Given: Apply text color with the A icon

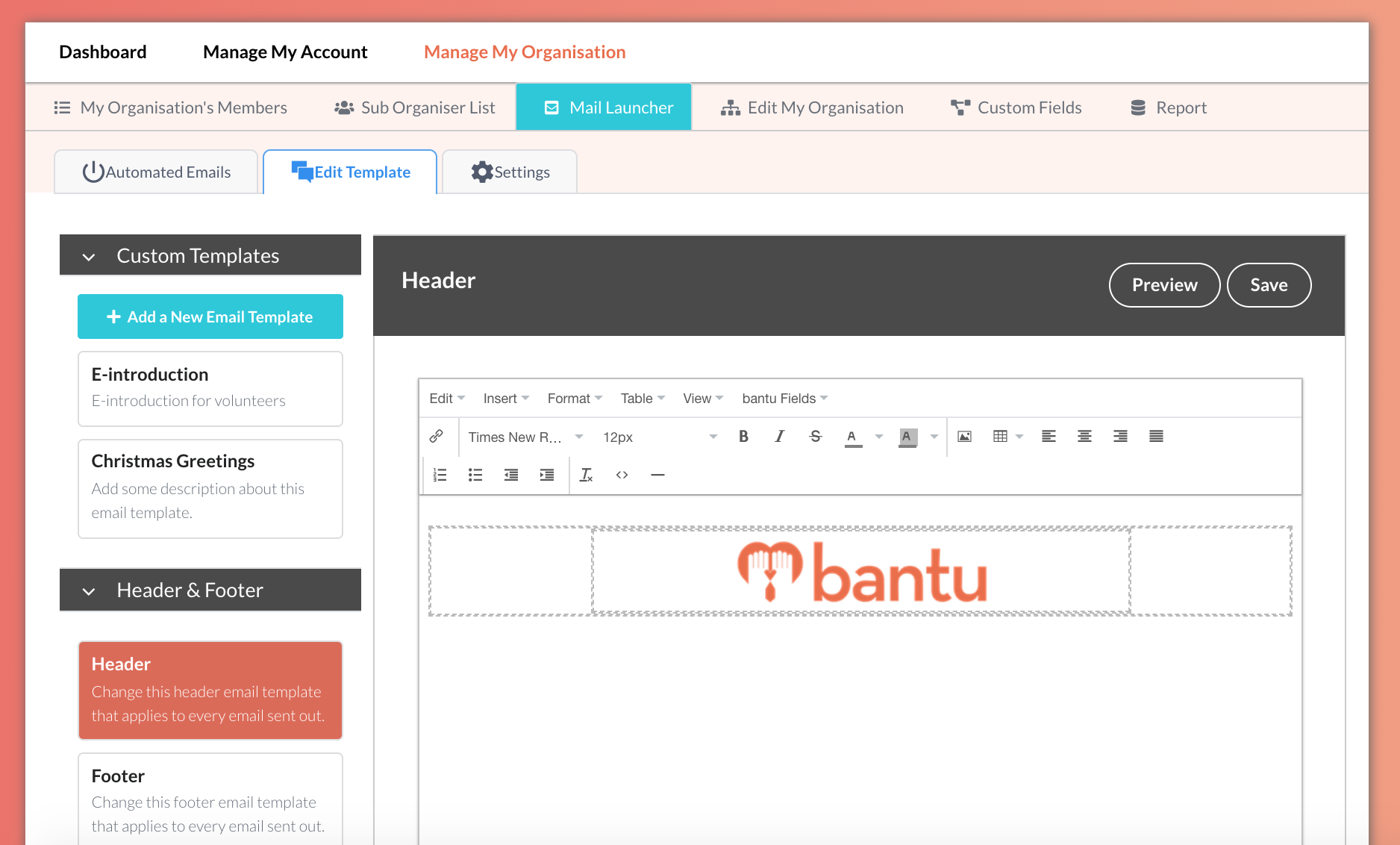Looking at the screenshot, I should [852, 437].
